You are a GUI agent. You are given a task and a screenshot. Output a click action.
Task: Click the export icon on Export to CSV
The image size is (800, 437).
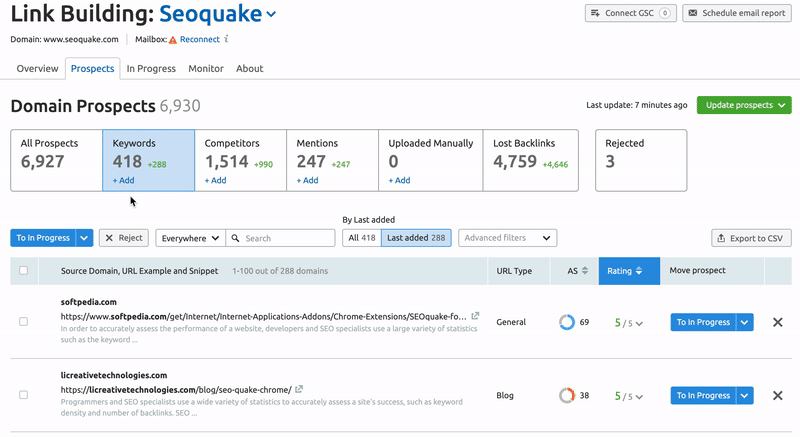721,238
